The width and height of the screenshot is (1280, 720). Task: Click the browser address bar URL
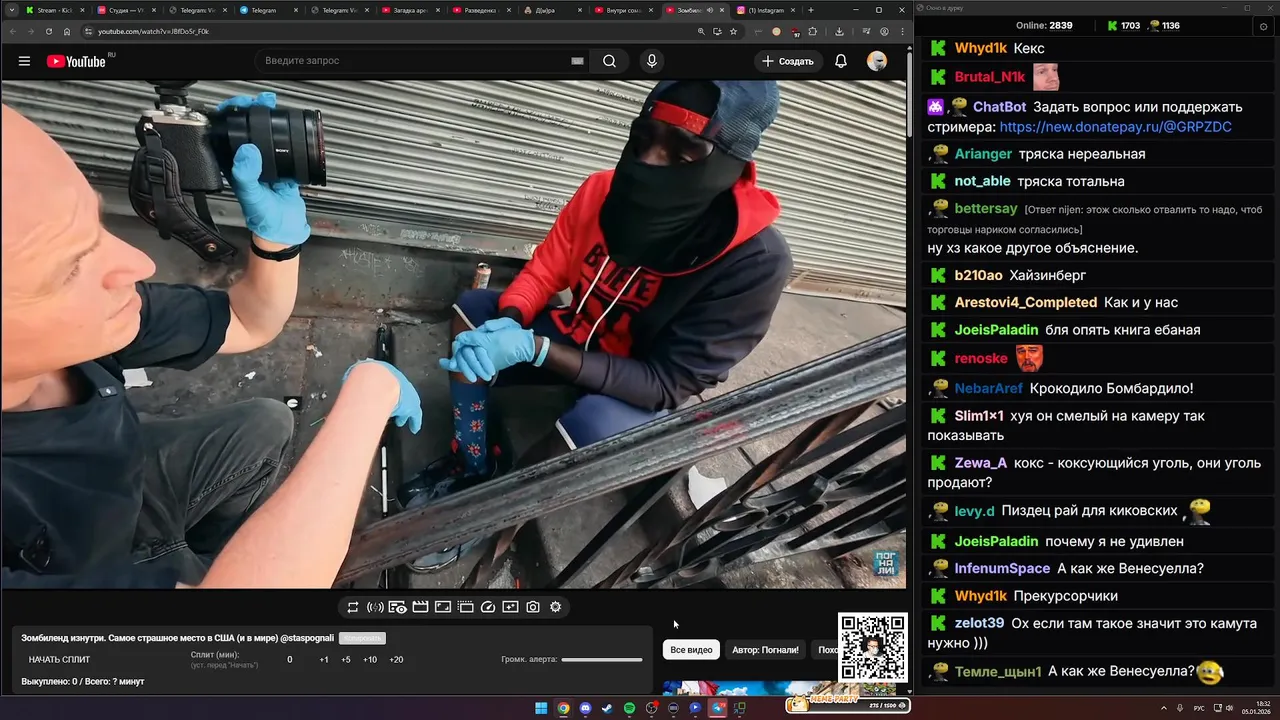(154, 31)
